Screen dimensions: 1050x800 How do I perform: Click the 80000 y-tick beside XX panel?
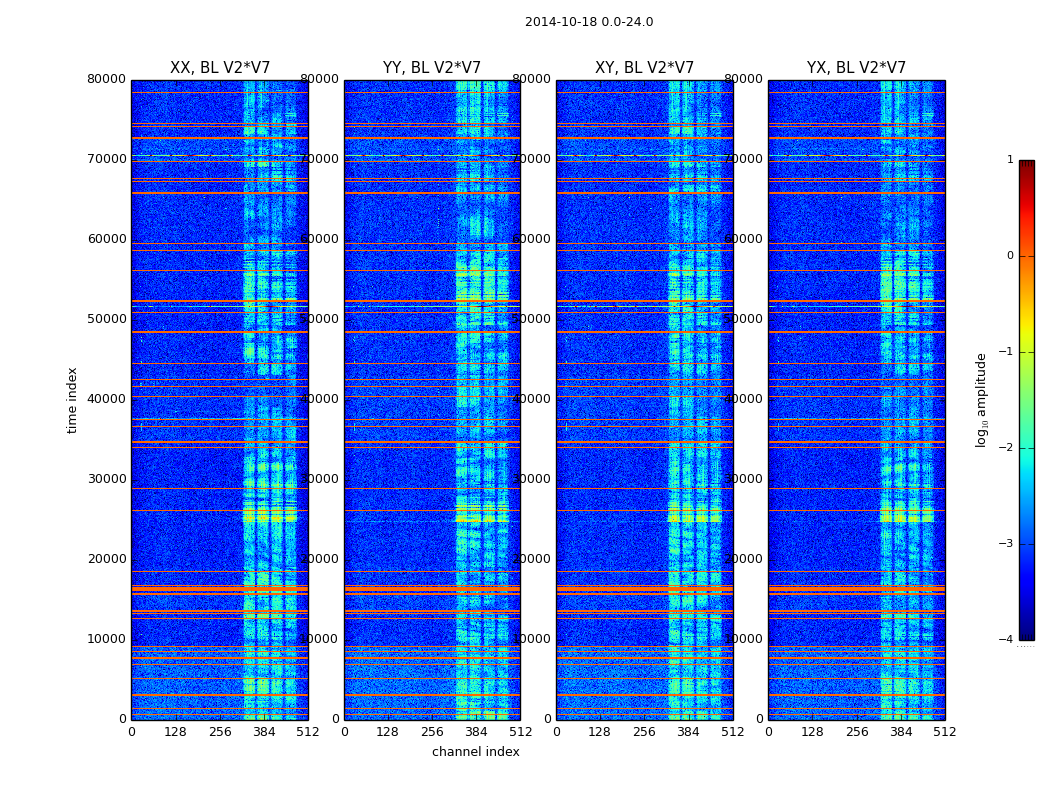pyautogui.click(x=107, y=79)
